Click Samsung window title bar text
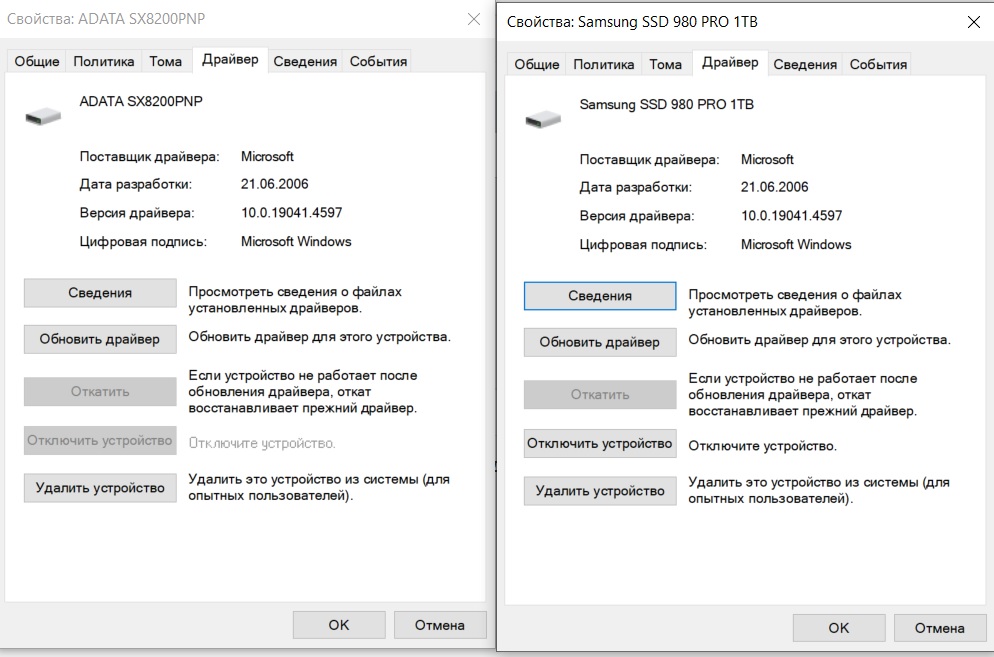This screenshot has width=994, height=657. pos(632,22)
